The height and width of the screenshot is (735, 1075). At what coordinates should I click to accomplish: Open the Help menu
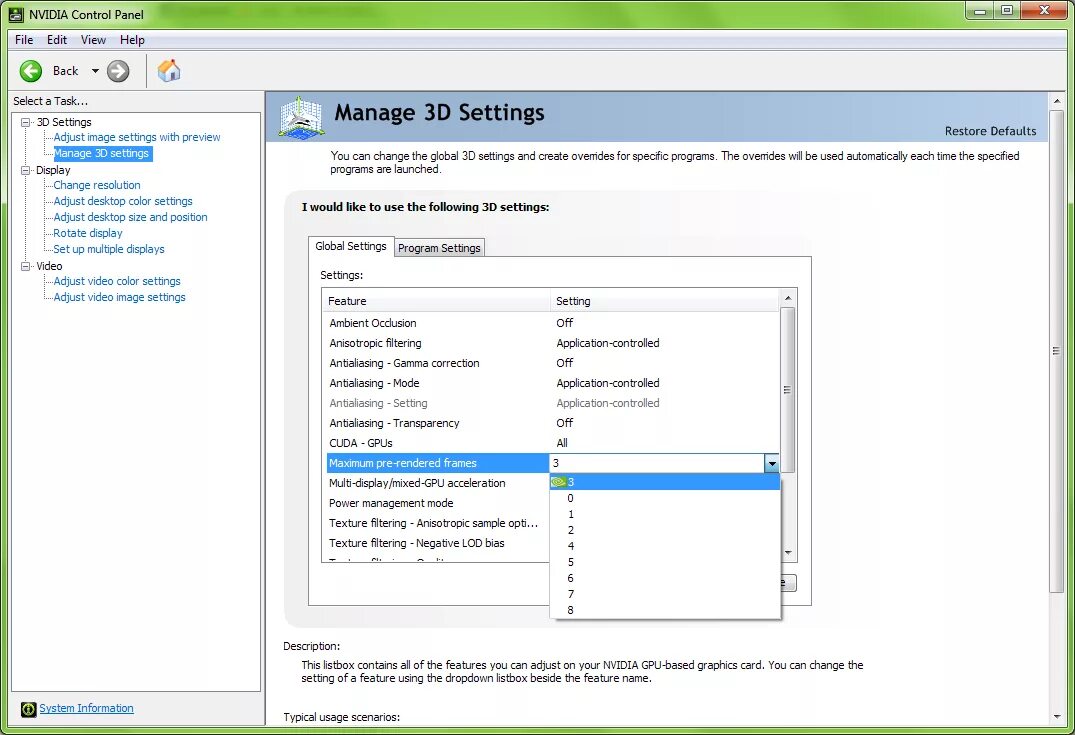point(132,40)
